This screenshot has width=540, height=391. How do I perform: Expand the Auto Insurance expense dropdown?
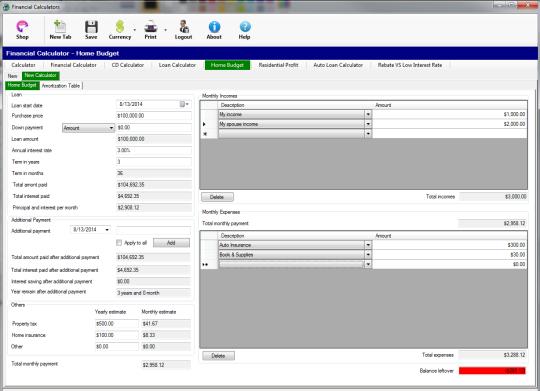(368, 245)
